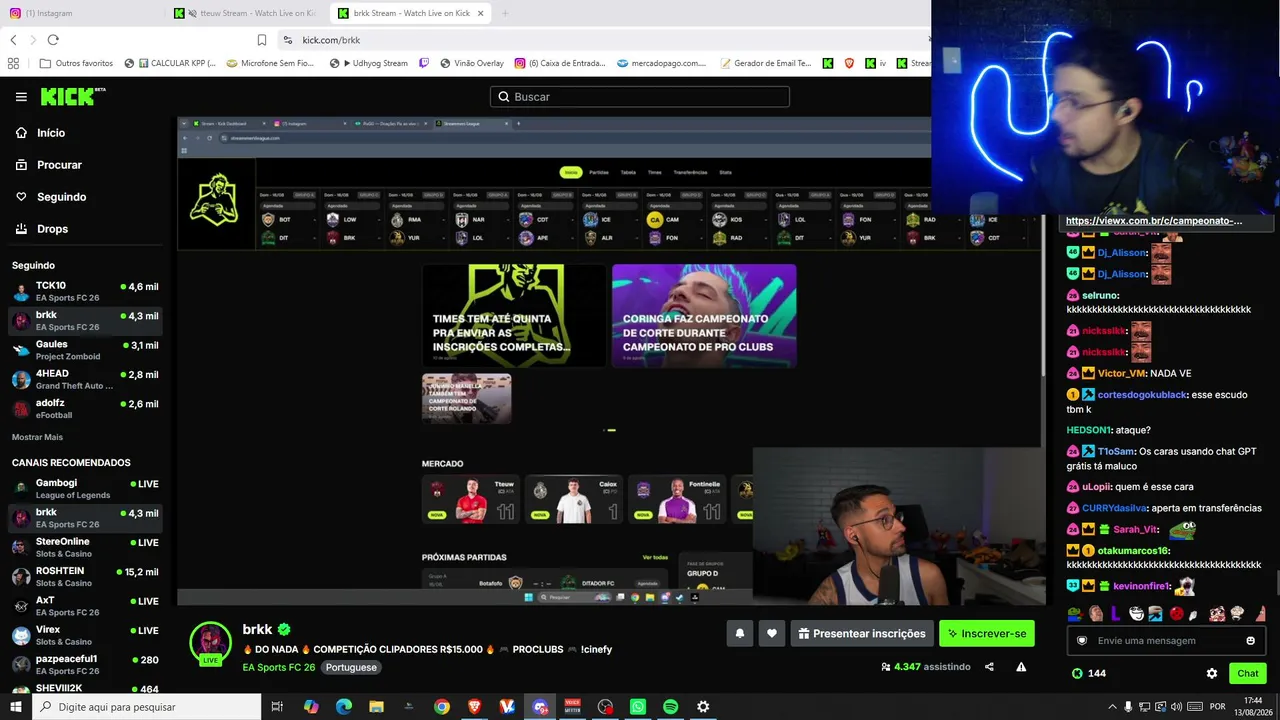Open a new browser tab
This screenshot has width=1280, height=720.
(505, 13)
